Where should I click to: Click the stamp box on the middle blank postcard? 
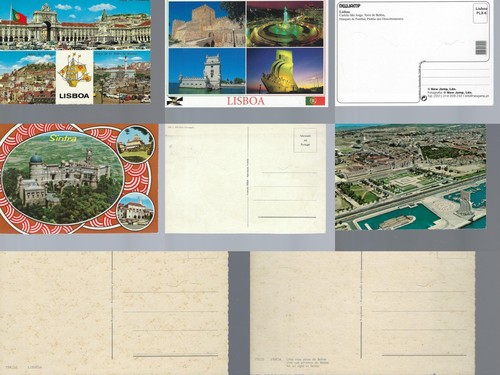(x=305, y=141)
